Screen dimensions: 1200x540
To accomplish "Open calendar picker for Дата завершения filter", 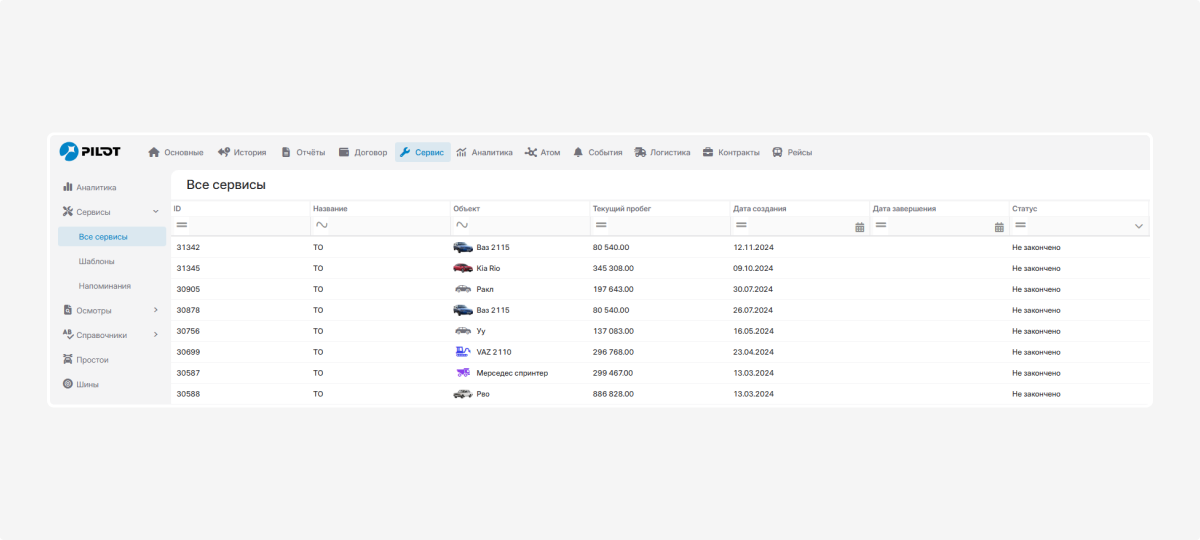I will coord(998,227).
